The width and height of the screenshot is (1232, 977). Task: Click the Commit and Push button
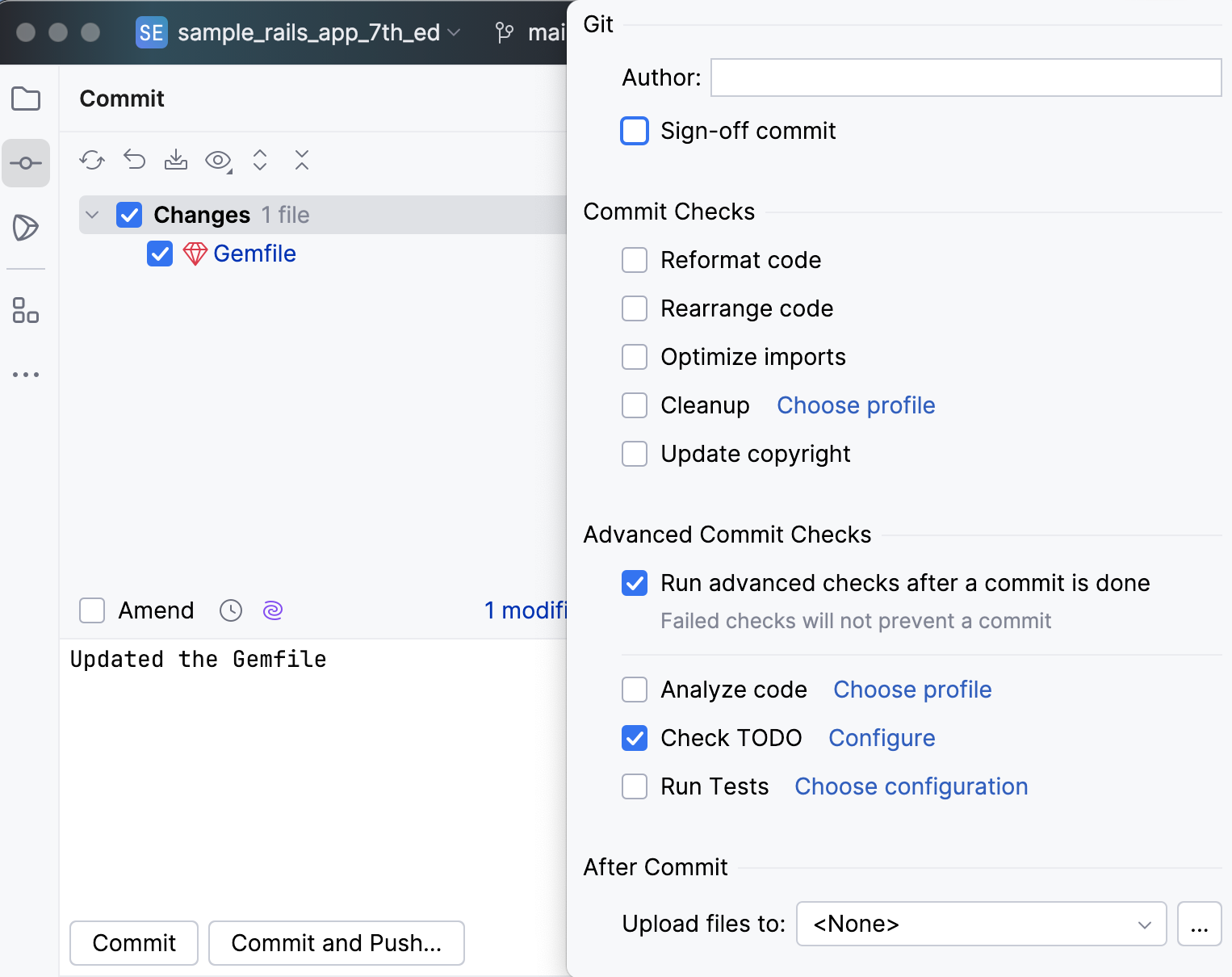[x=336, y=943]
